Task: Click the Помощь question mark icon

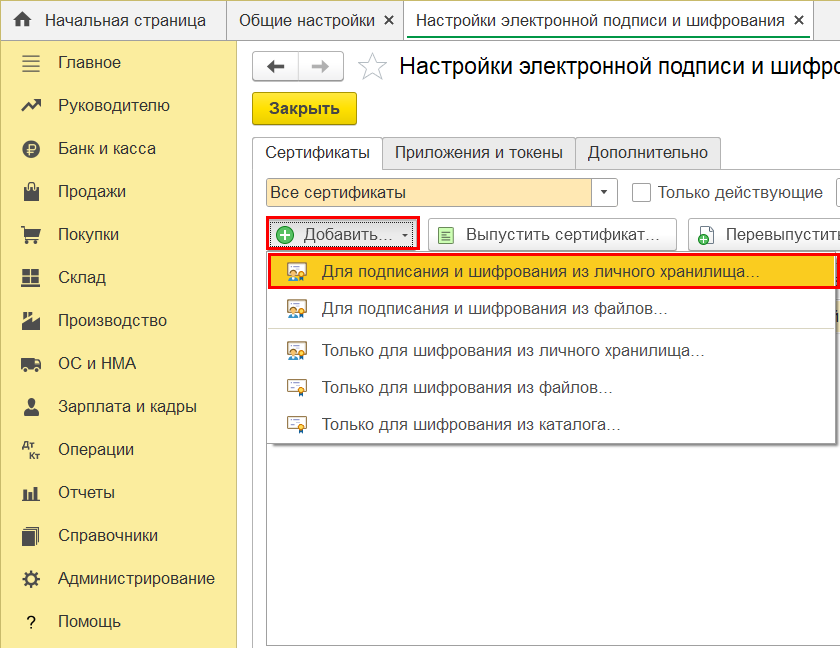Action: tap(31, 622)
